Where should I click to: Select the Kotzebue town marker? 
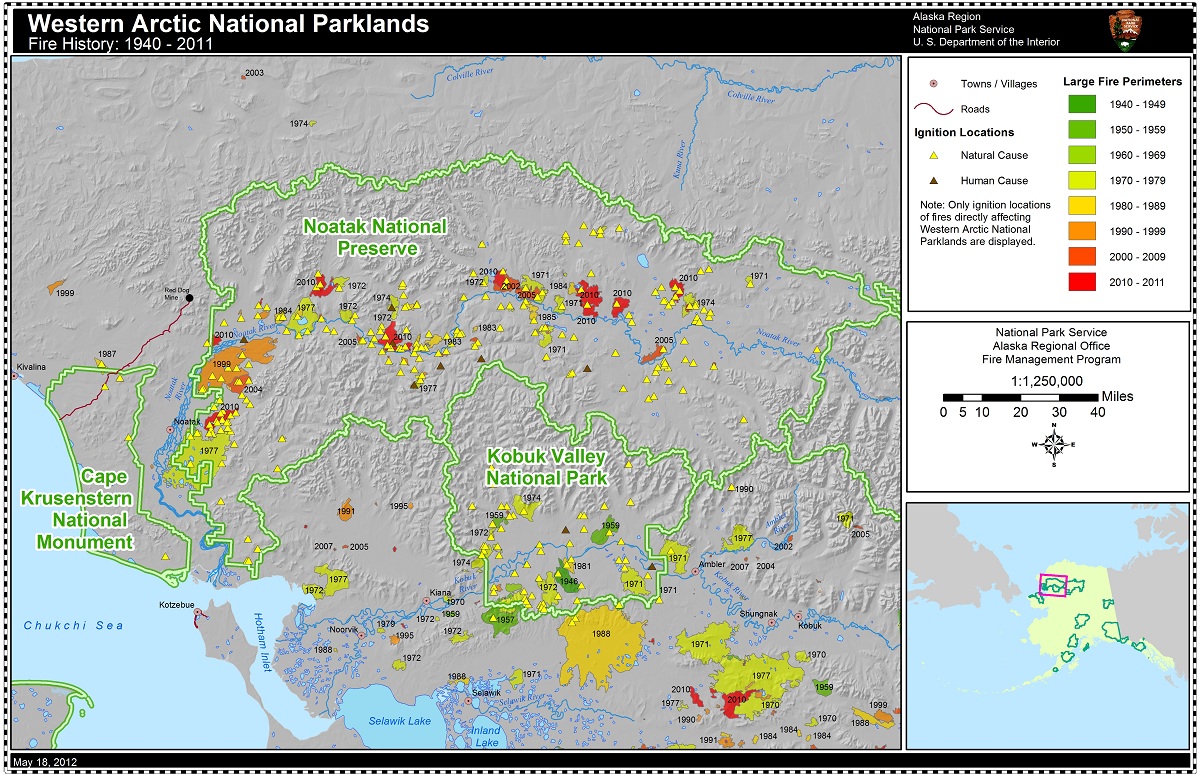point(198,612)
